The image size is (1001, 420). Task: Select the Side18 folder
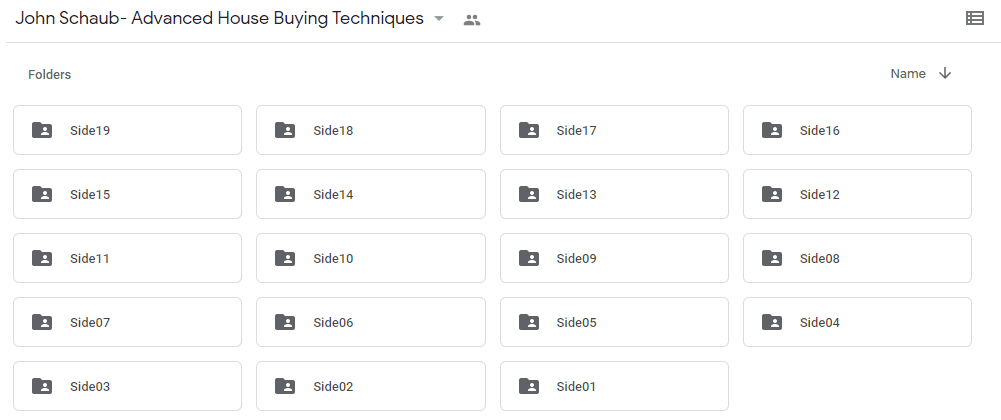[x=371, y=130]
